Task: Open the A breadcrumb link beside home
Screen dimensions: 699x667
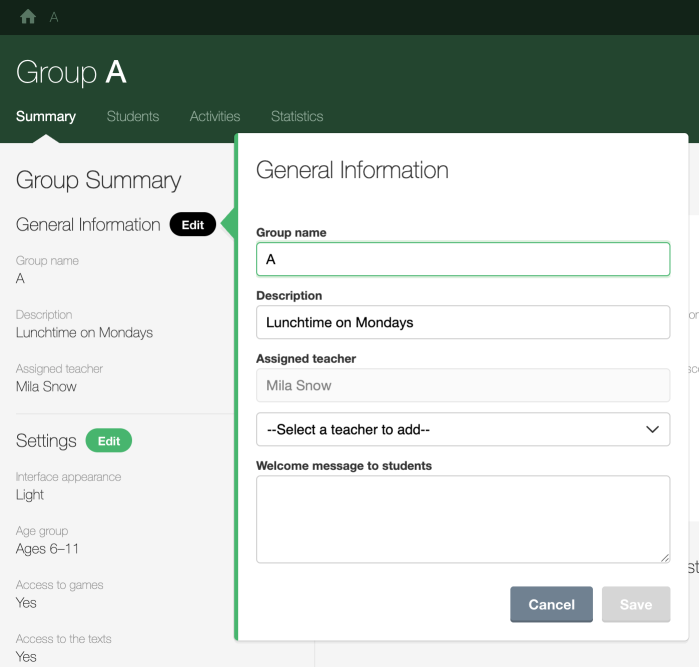Action: point(54,17)
